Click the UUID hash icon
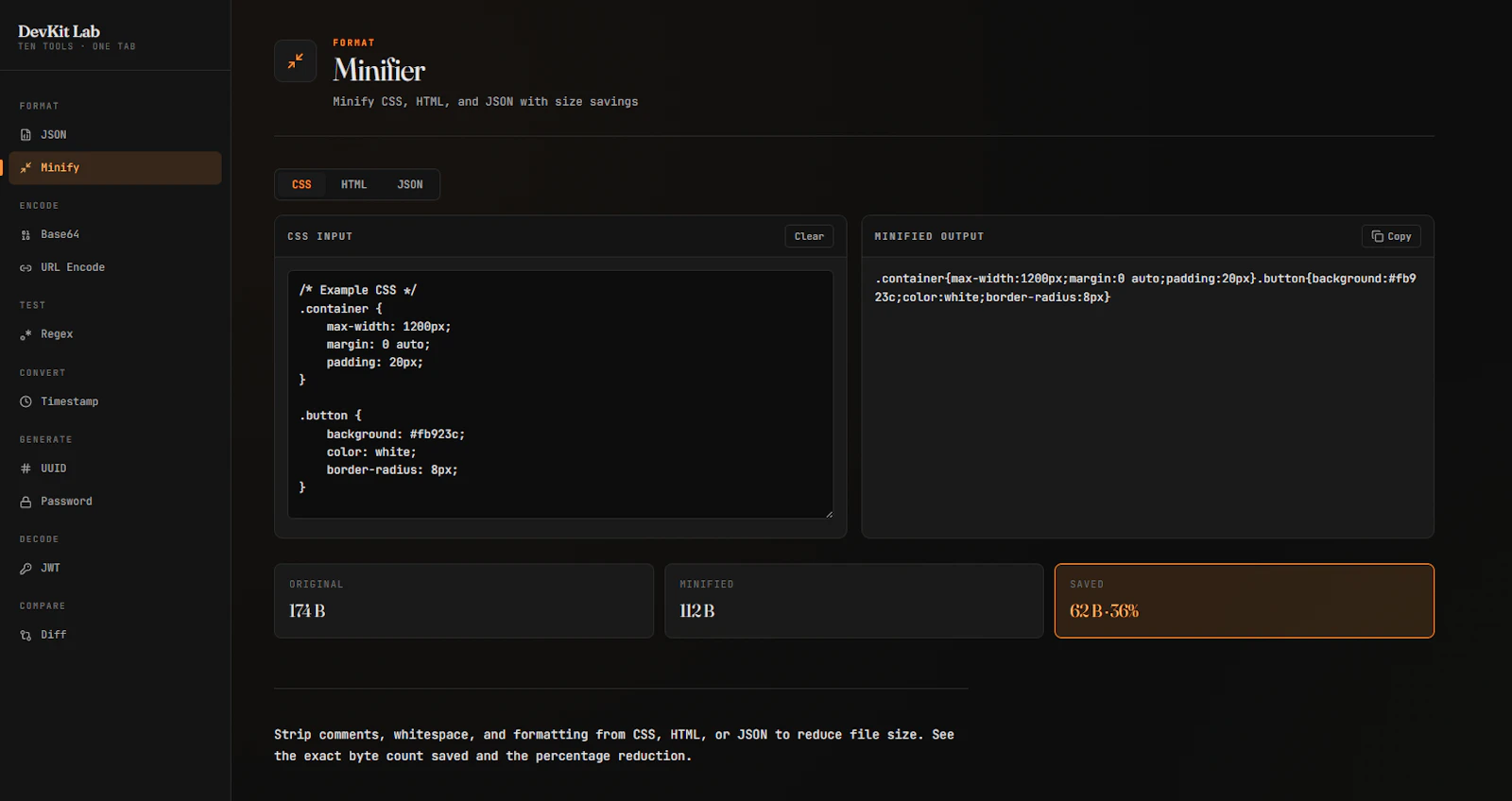 pyautogui.click(x=26, y=469)
